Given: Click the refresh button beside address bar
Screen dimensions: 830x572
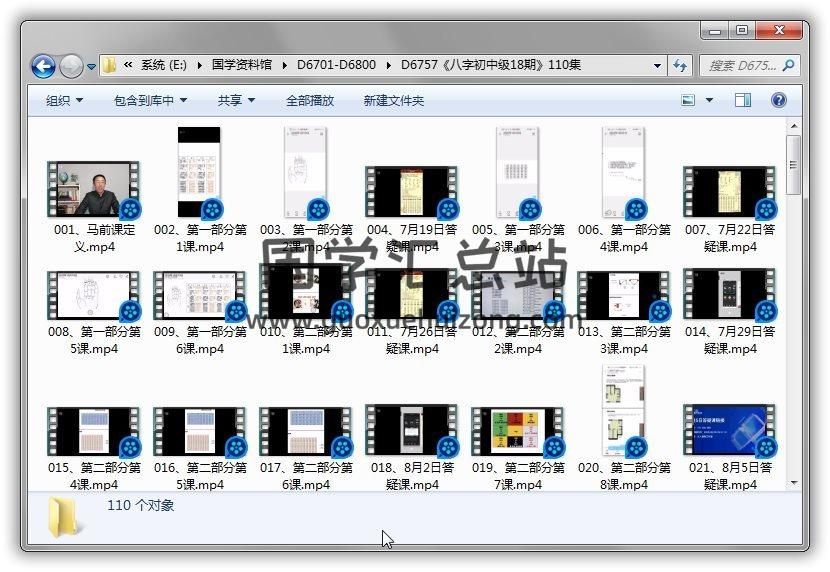Looking at the screenshot, I should click(680, 66).
